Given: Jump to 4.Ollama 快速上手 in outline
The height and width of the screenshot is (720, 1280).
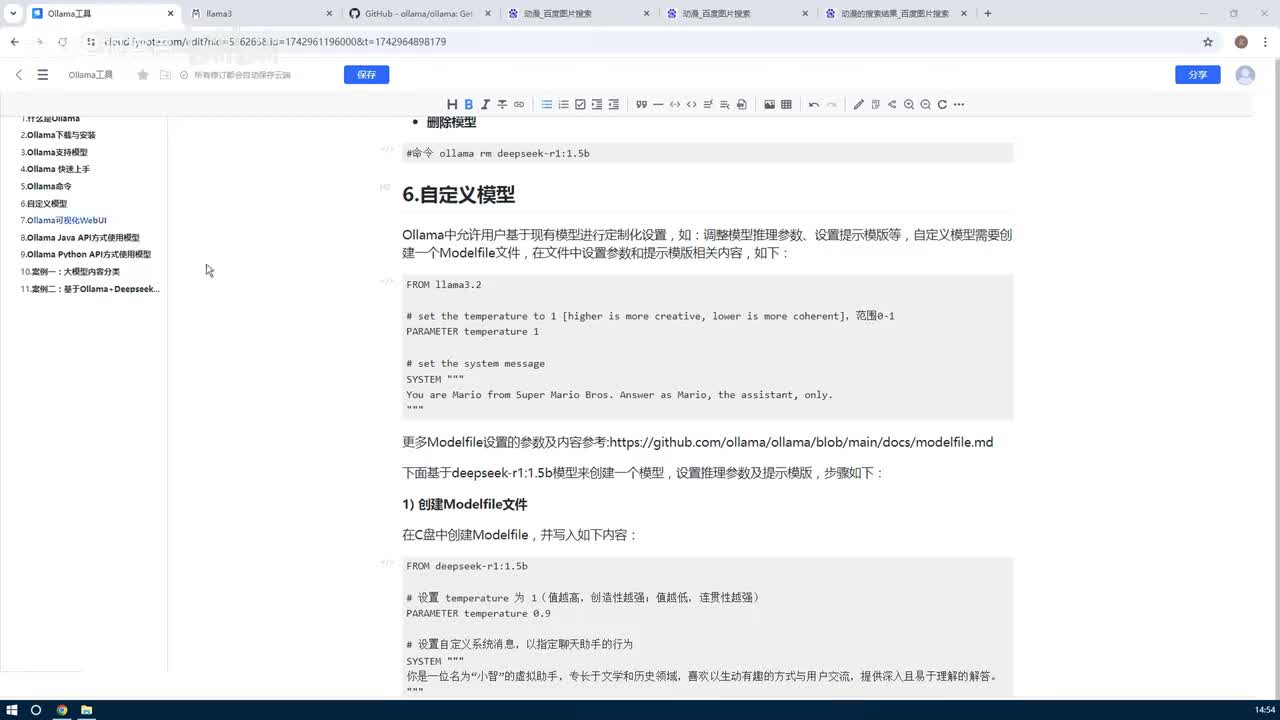Looking at the screenshot, I should (55, 169).
